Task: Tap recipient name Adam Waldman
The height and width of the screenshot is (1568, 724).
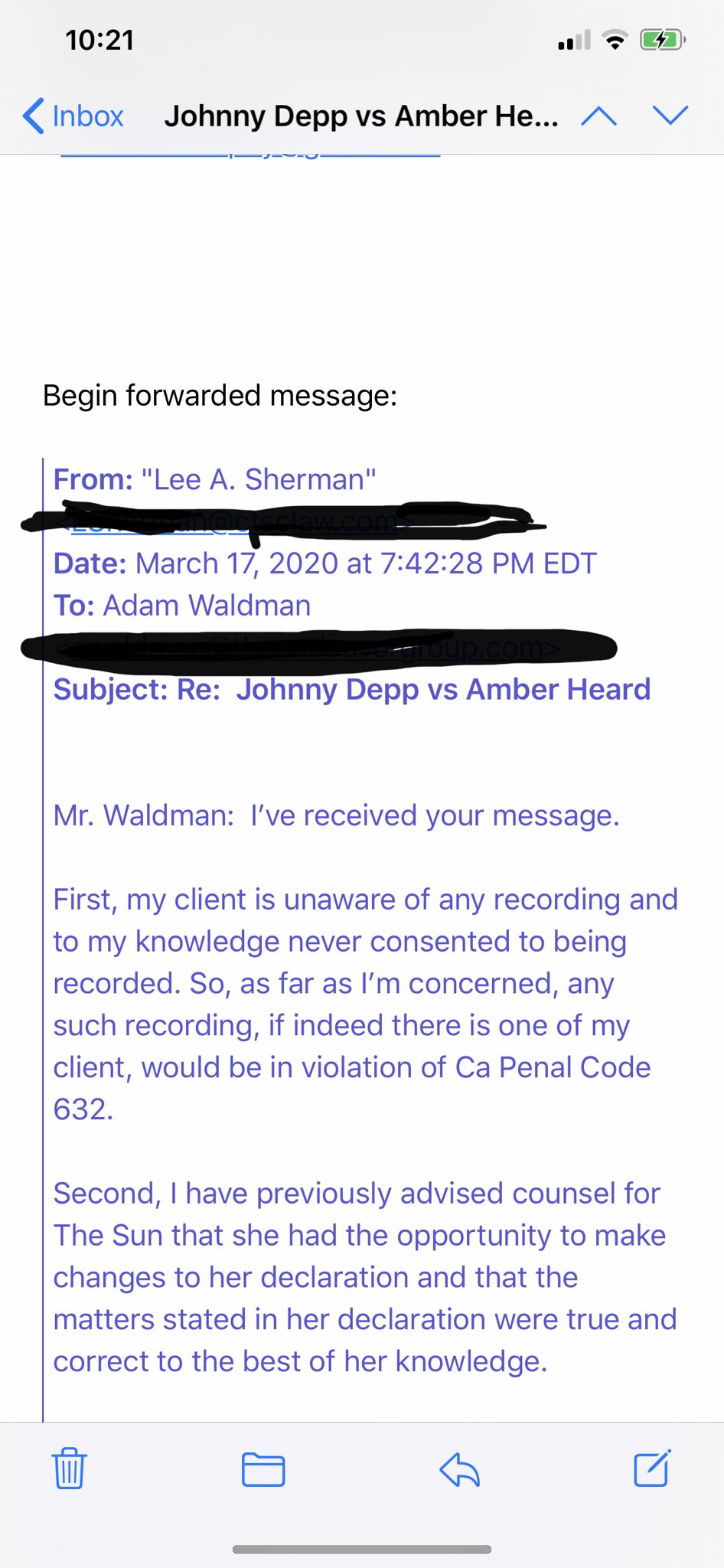Action: [207, 606]
